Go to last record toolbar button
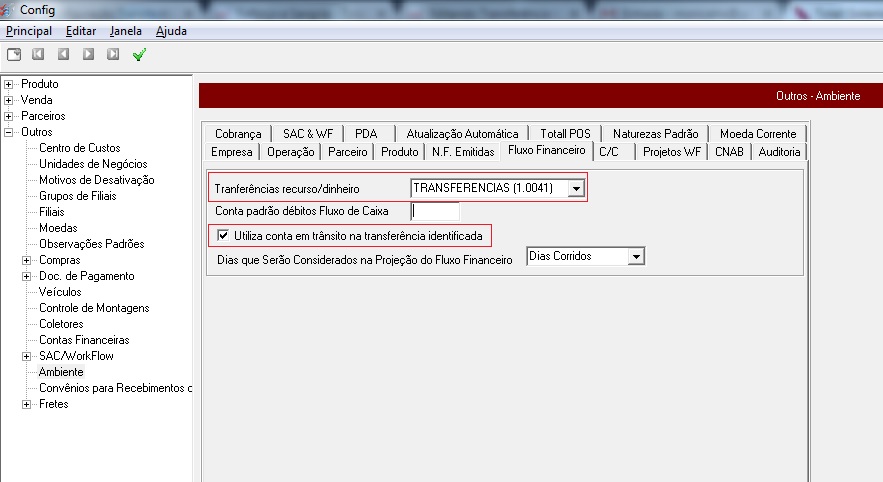 click(113, 54)
